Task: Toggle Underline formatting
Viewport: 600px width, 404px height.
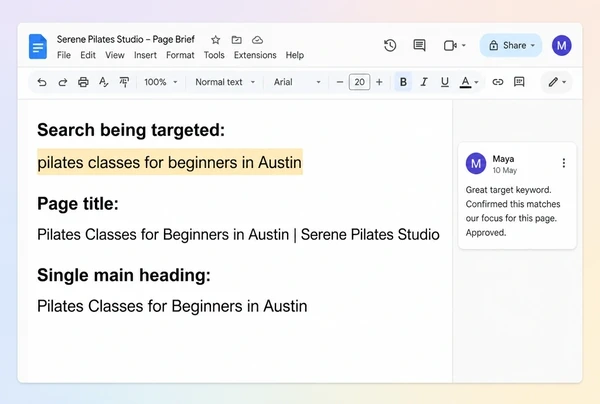Action: pyautogui.click(x=444, y=82)
